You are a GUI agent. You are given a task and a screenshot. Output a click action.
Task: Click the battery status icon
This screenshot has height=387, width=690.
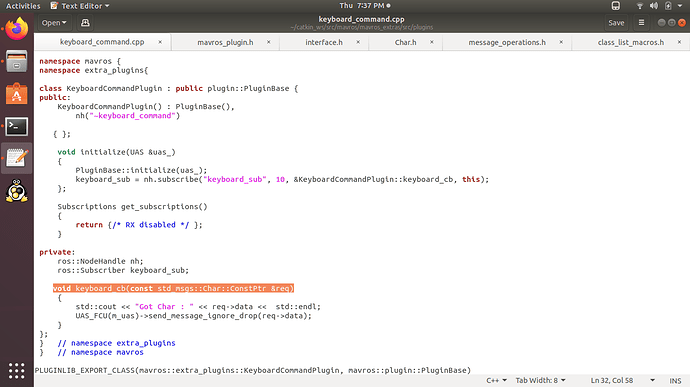(668, 6)
